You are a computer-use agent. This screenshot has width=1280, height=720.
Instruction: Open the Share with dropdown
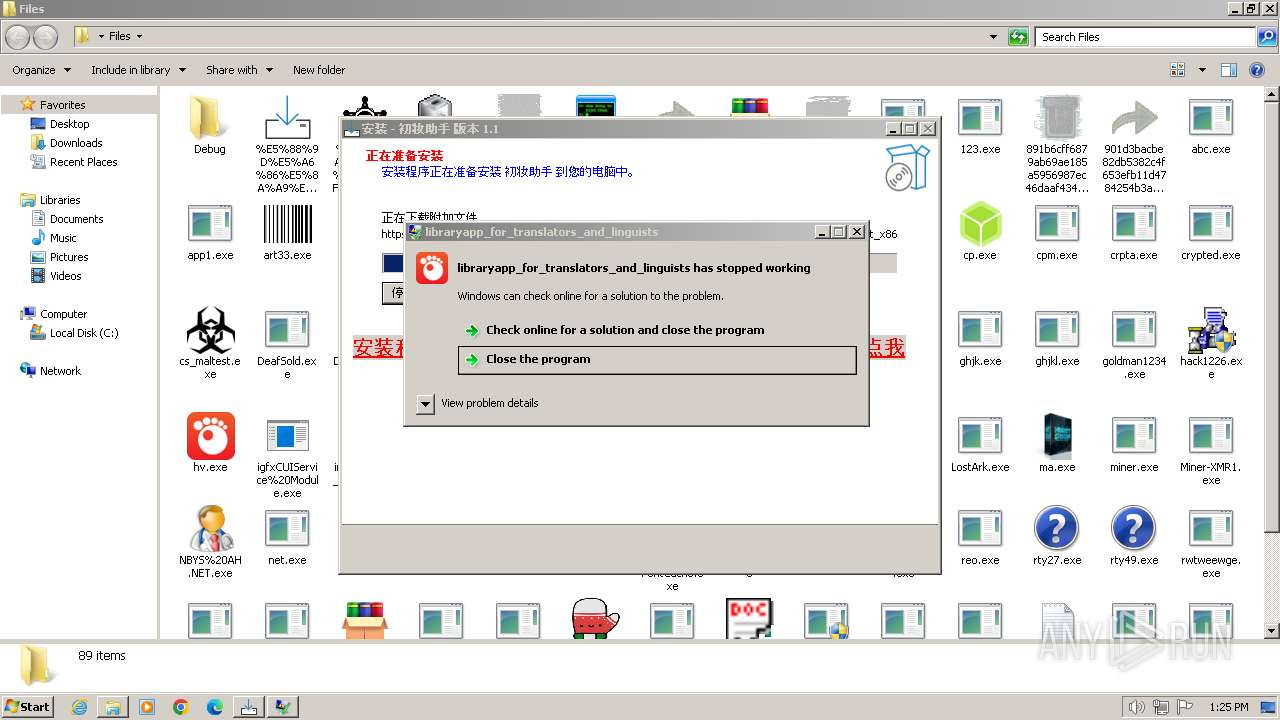[238, 70]
